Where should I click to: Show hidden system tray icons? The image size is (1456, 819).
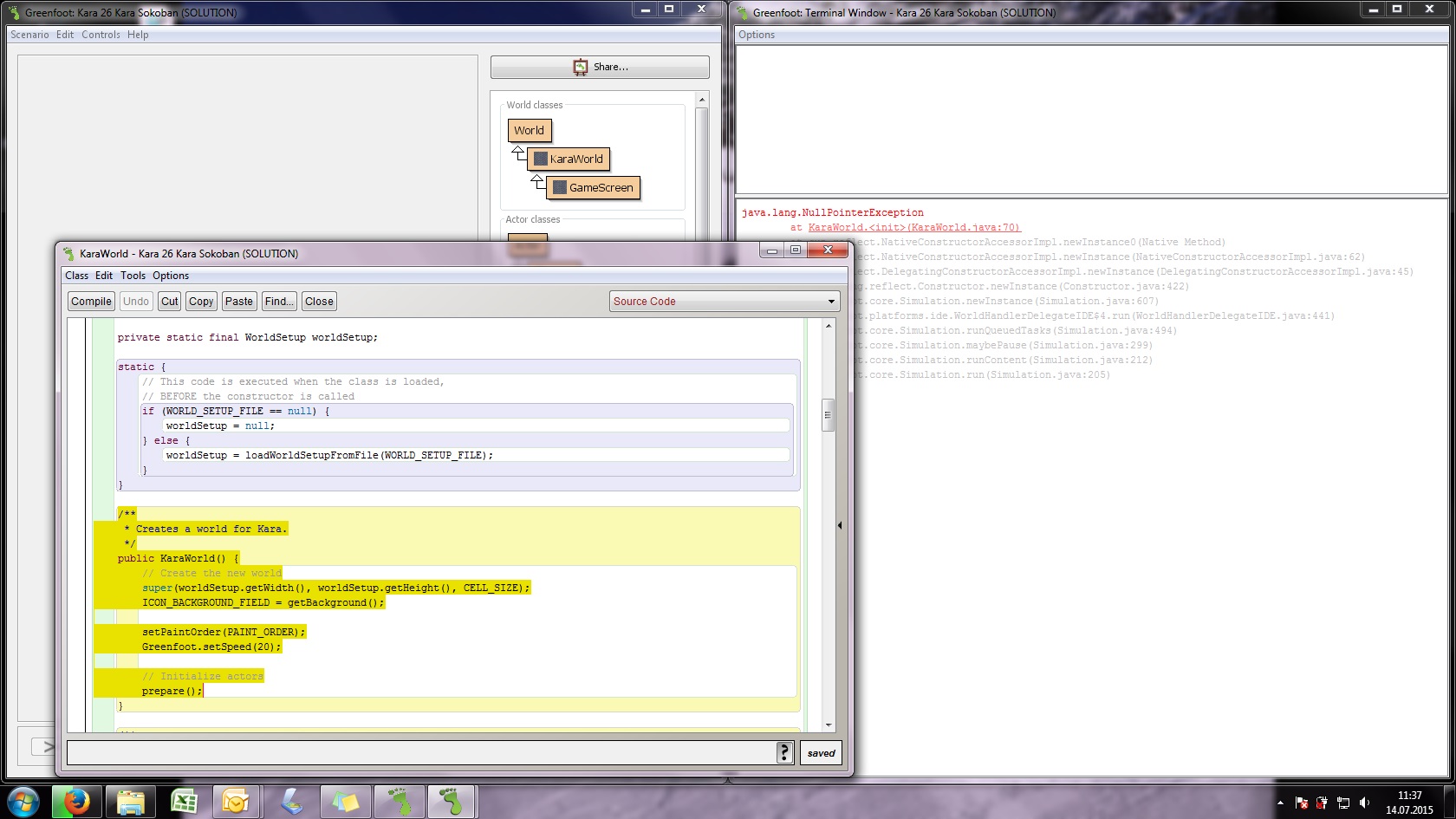1280,803
